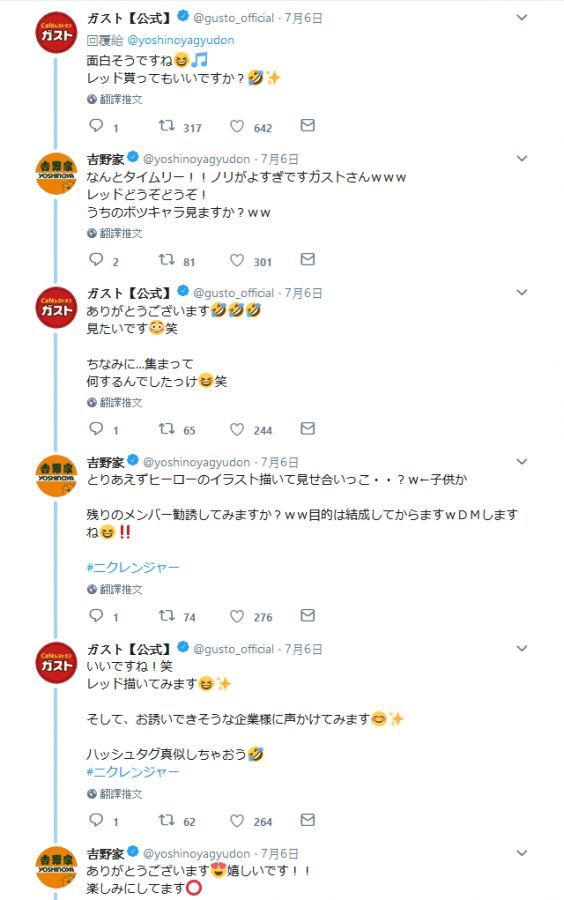Expand options menu for Yoshinoya's 81-retweet tweet
Image resolution: width=564 pixels, height=900 pixels.
[522, 158]
